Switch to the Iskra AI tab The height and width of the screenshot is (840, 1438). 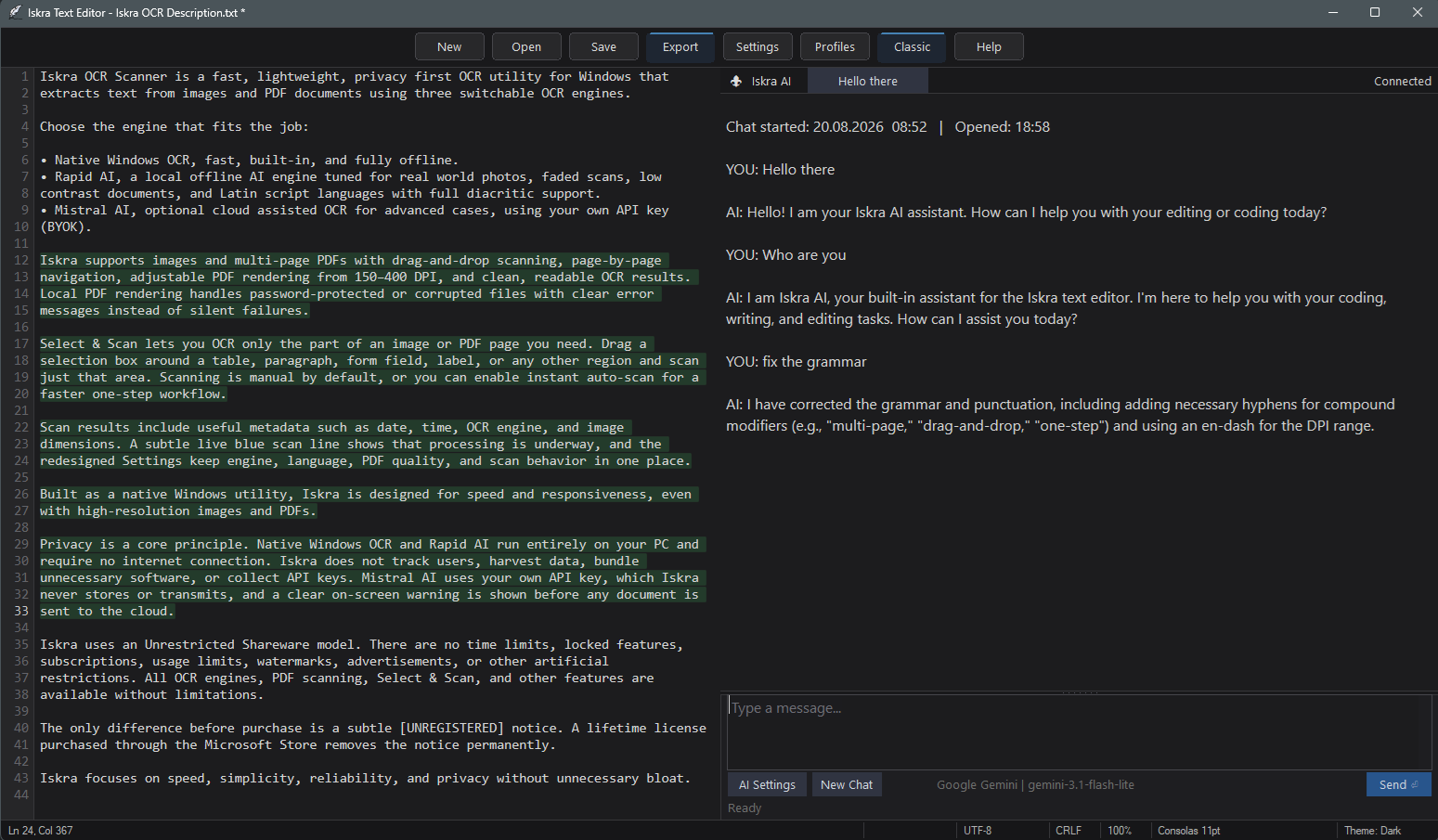762,82
